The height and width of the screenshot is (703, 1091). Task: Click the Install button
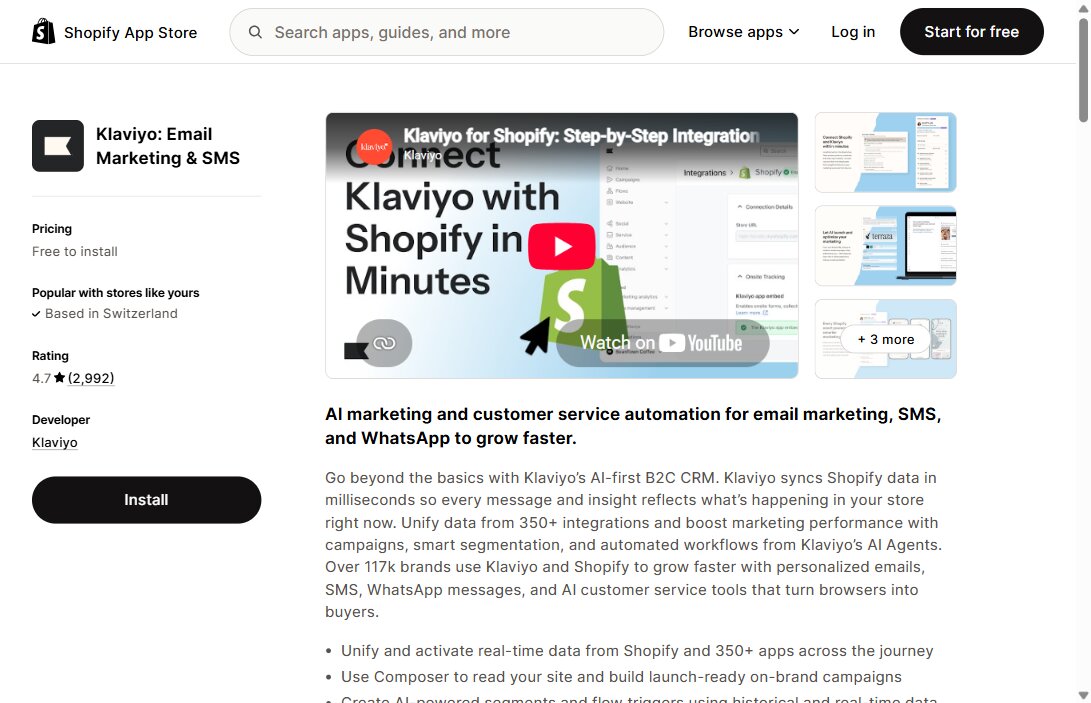point(146,500)
